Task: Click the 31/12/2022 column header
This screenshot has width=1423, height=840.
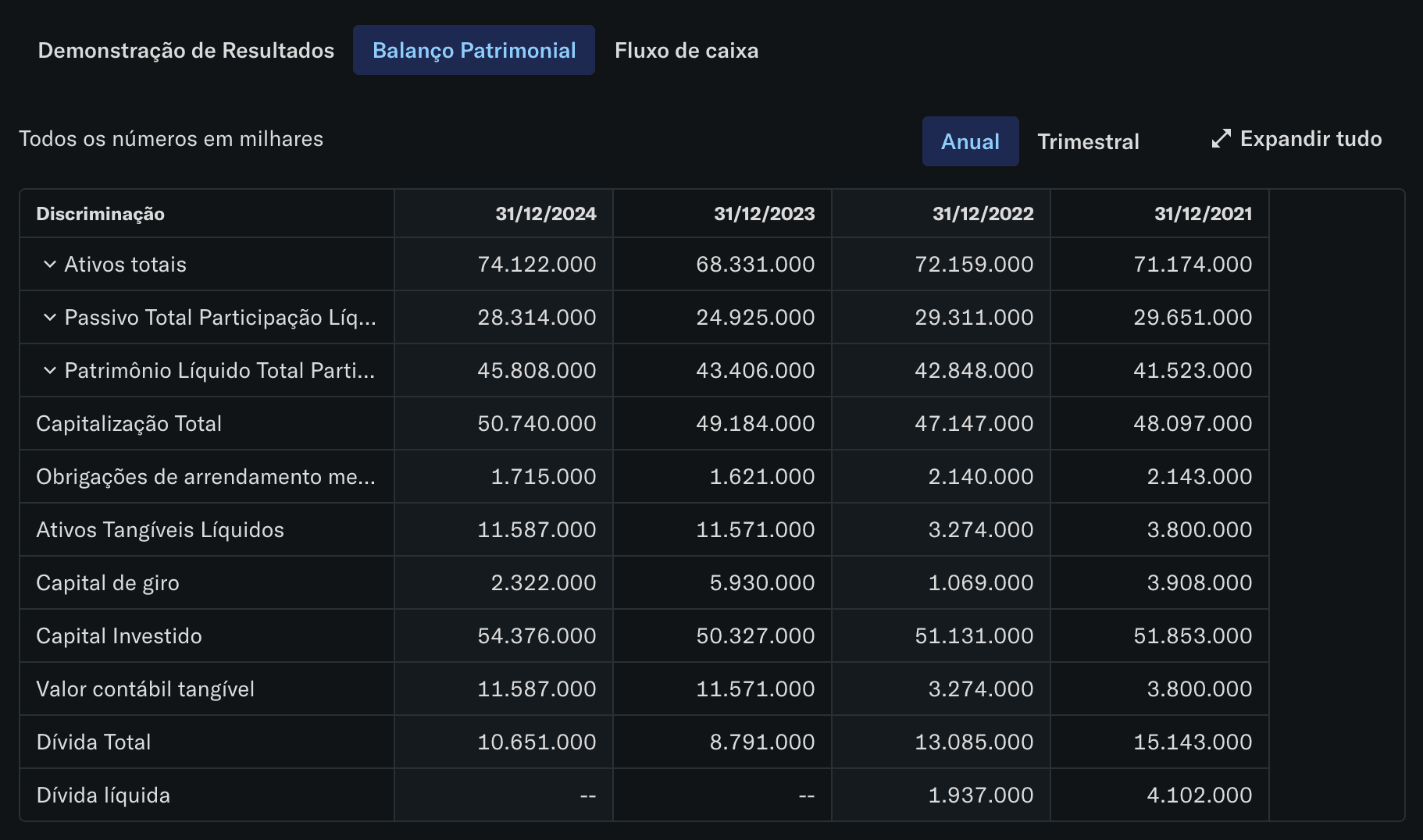Action: click(x=983, y=214)
